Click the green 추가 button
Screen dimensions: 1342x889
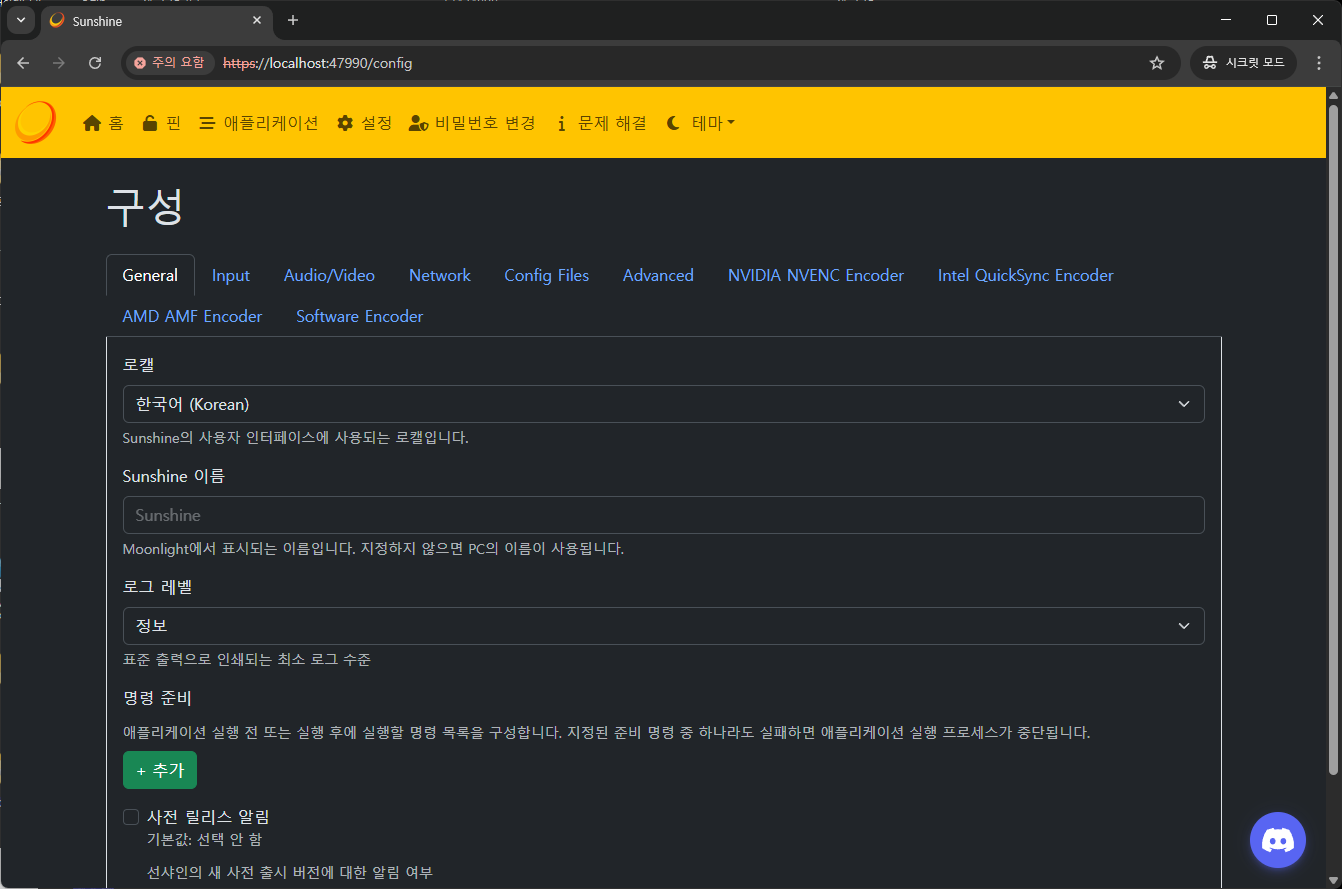click(x=160, y=770)
